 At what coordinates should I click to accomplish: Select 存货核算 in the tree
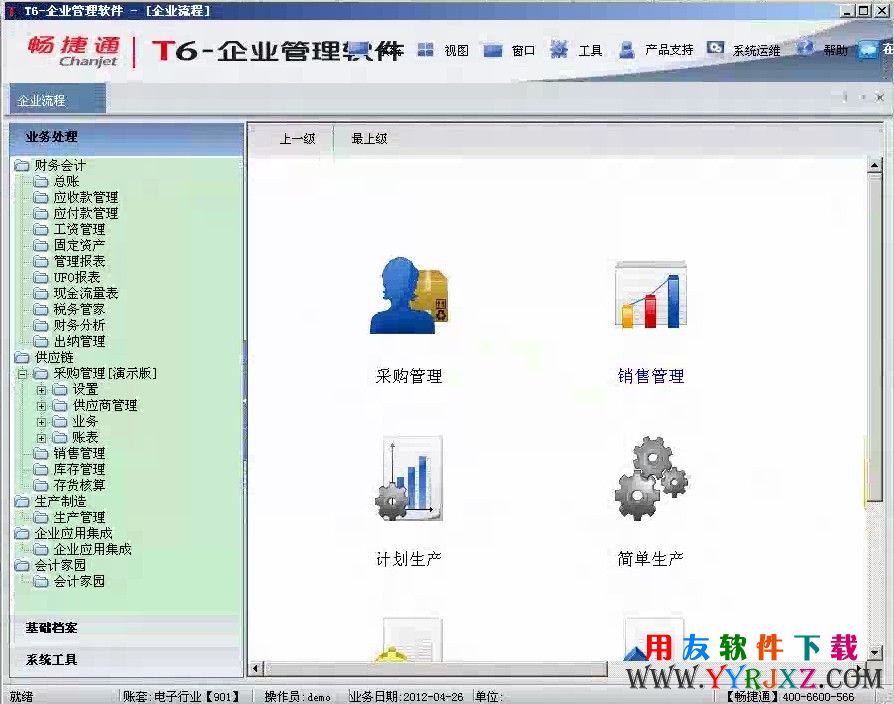click(x=79, y=485)
